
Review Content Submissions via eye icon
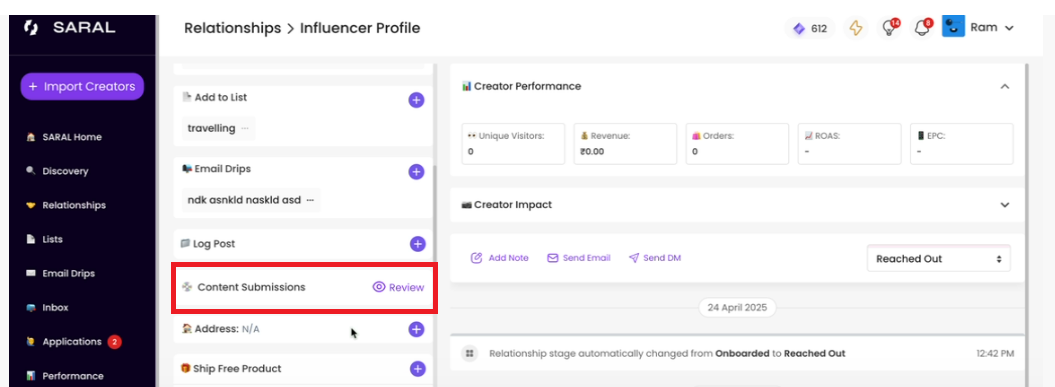click(398, 287)
